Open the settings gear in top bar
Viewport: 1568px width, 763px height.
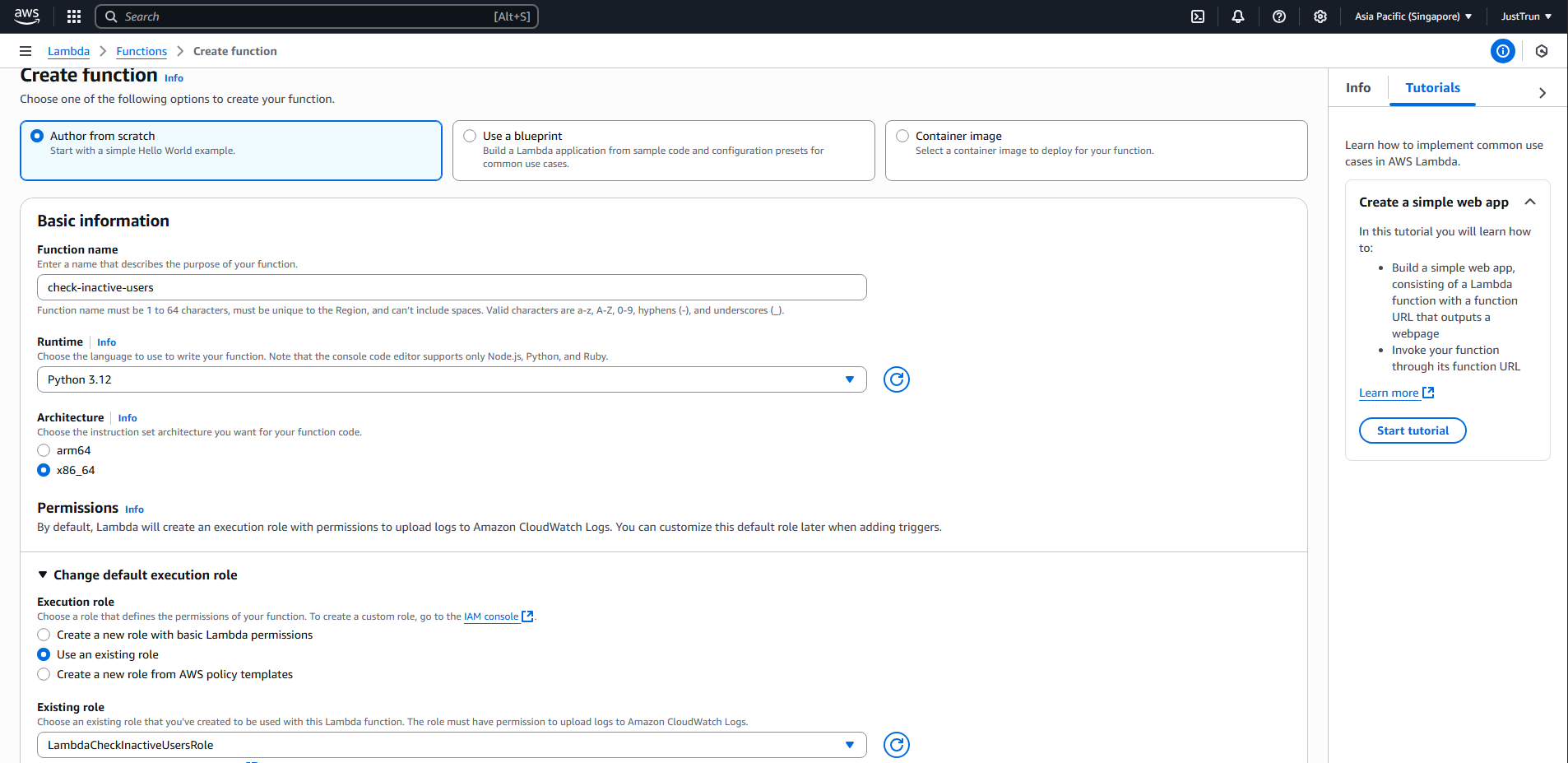tap(1320, 16)
